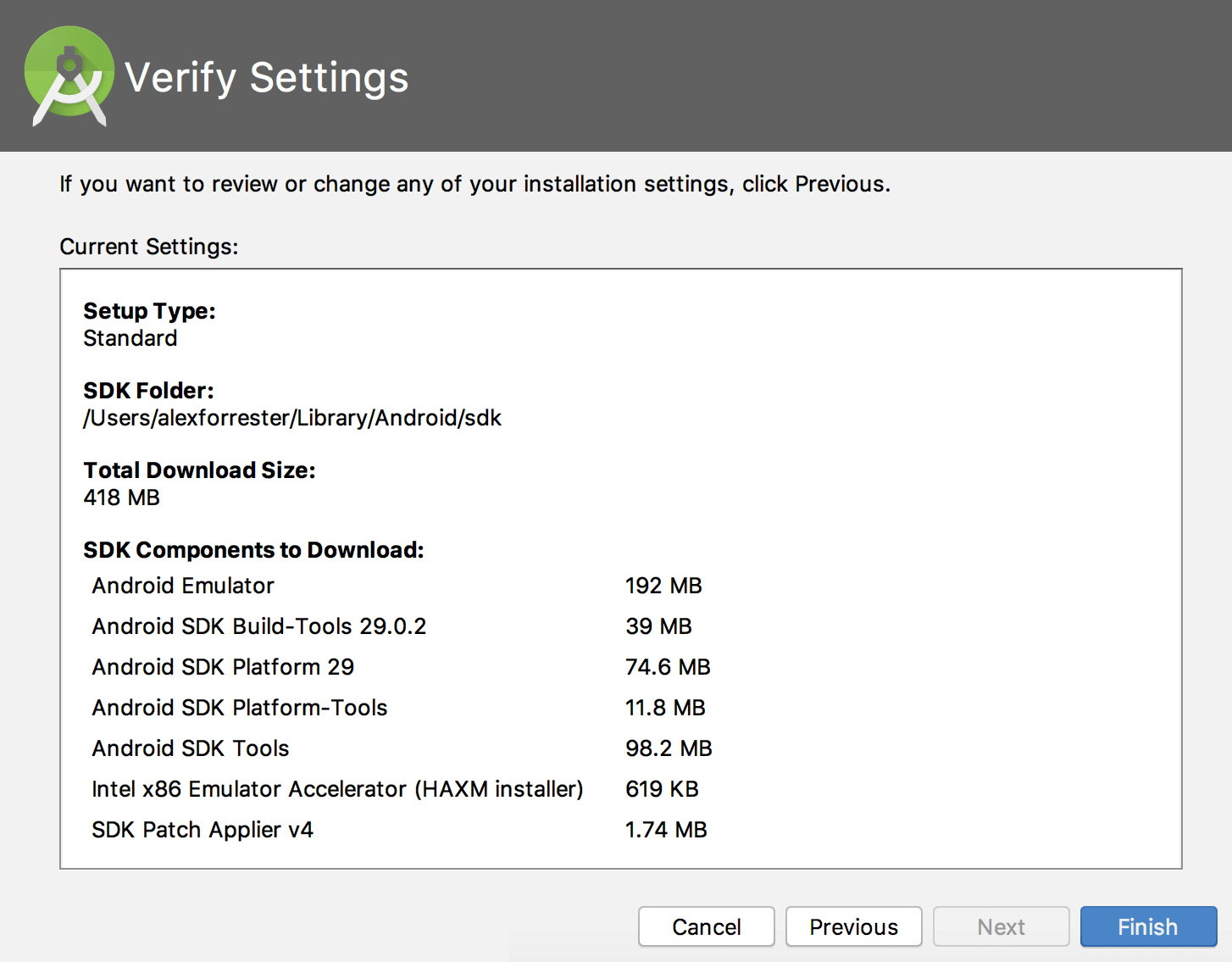The width and height of the screenshot is (1232, 962).
Task: Click the 11.8 MB size value
Action: [x=665, y=708]
